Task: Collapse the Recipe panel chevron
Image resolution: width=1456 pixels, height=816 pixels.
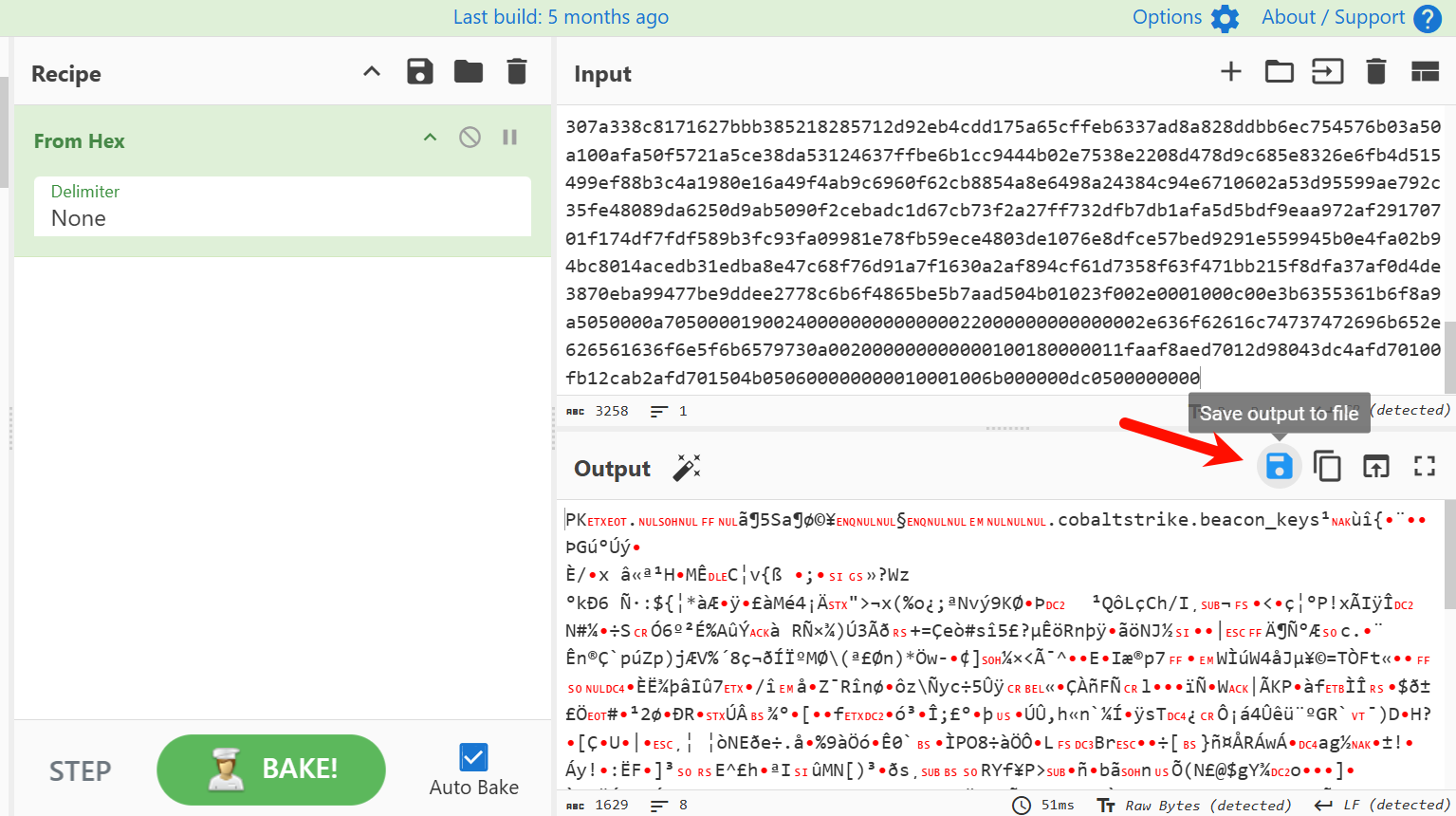Action: pyautogui.click(x=372, y=72)
